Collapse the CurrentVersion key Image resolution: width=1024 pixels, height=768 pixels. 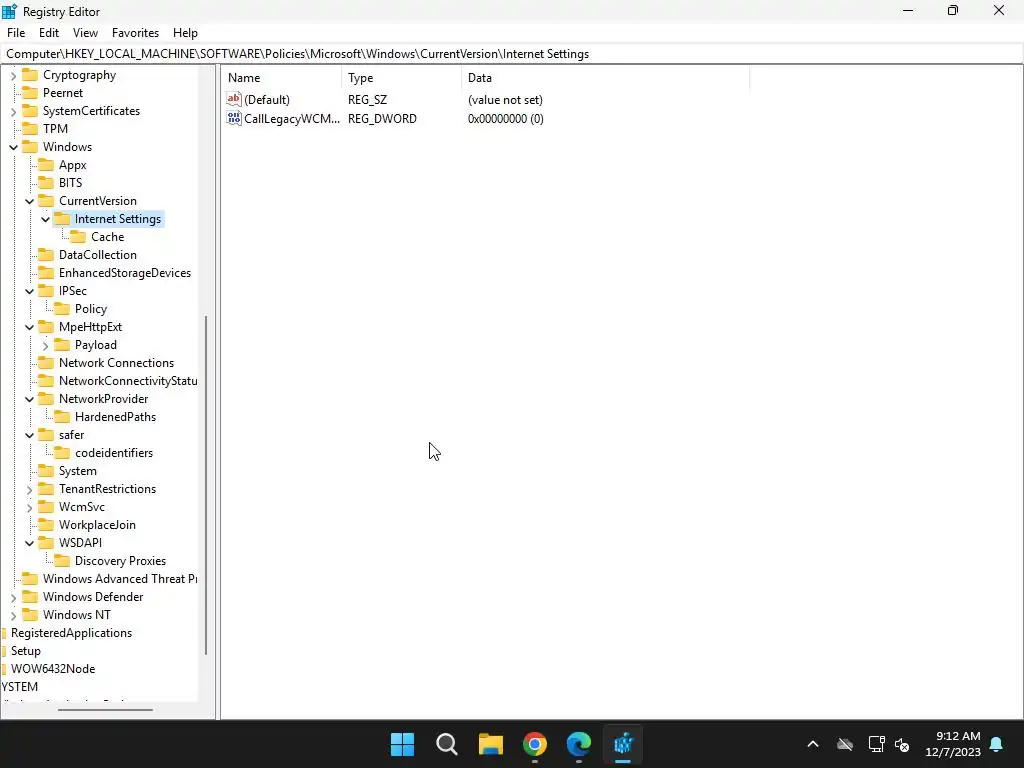point(29,201)
